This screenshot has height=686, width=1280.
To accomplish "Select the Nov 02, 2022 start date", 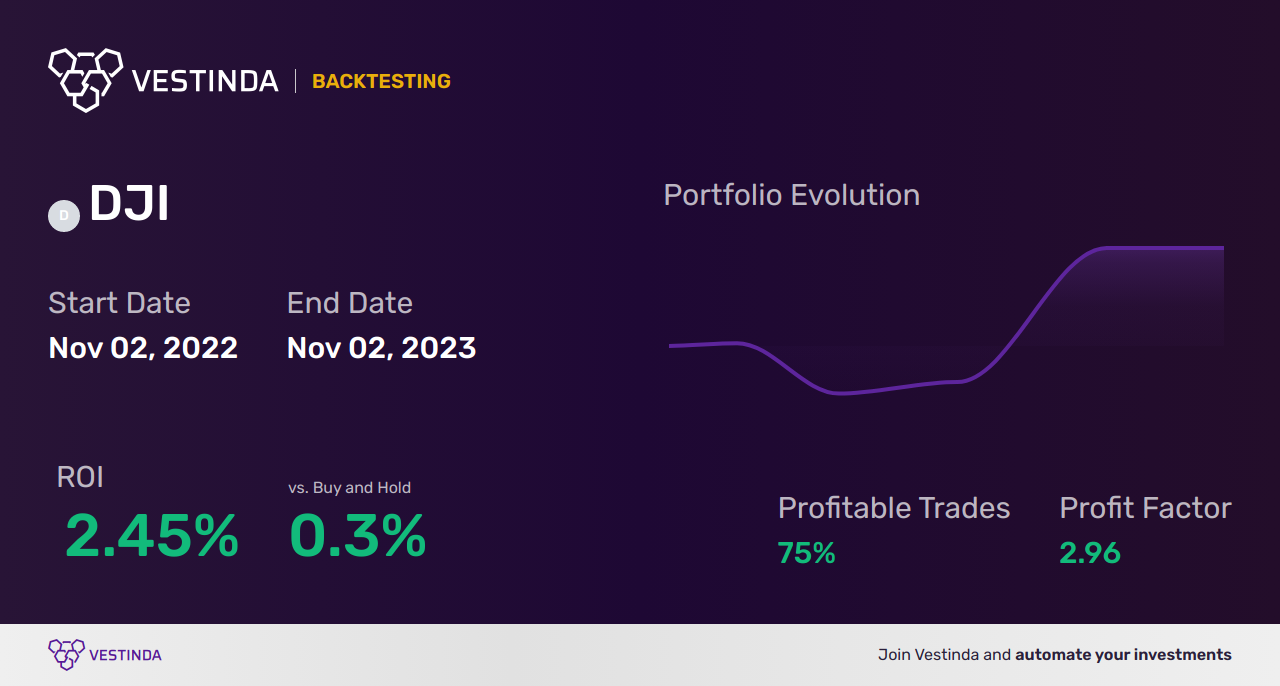I will [143, 348].
